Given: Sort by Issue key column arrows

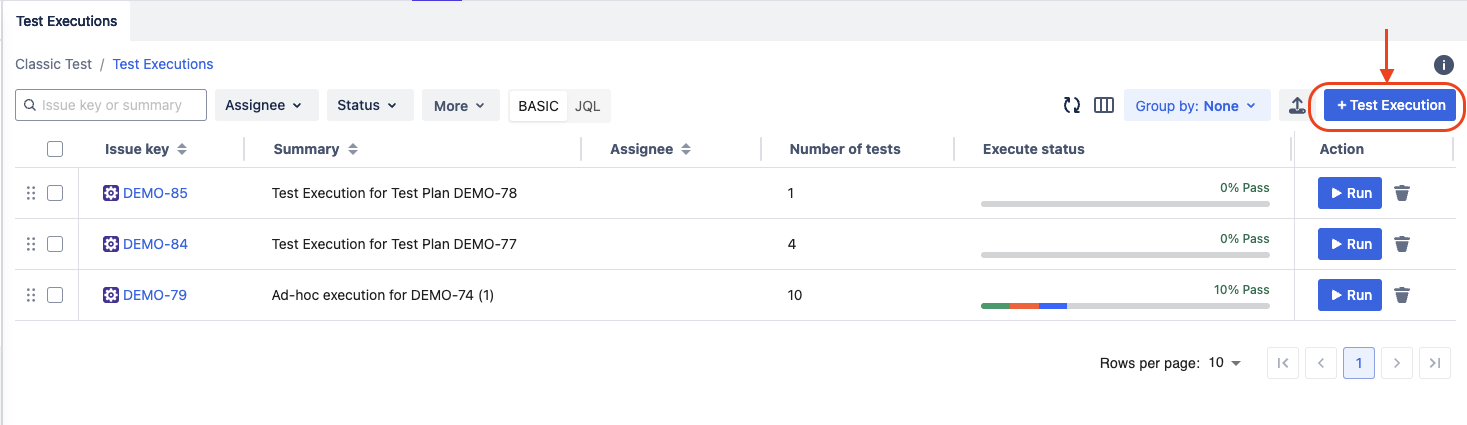Looking at the screenshot, I should click(x=182, y=149).
